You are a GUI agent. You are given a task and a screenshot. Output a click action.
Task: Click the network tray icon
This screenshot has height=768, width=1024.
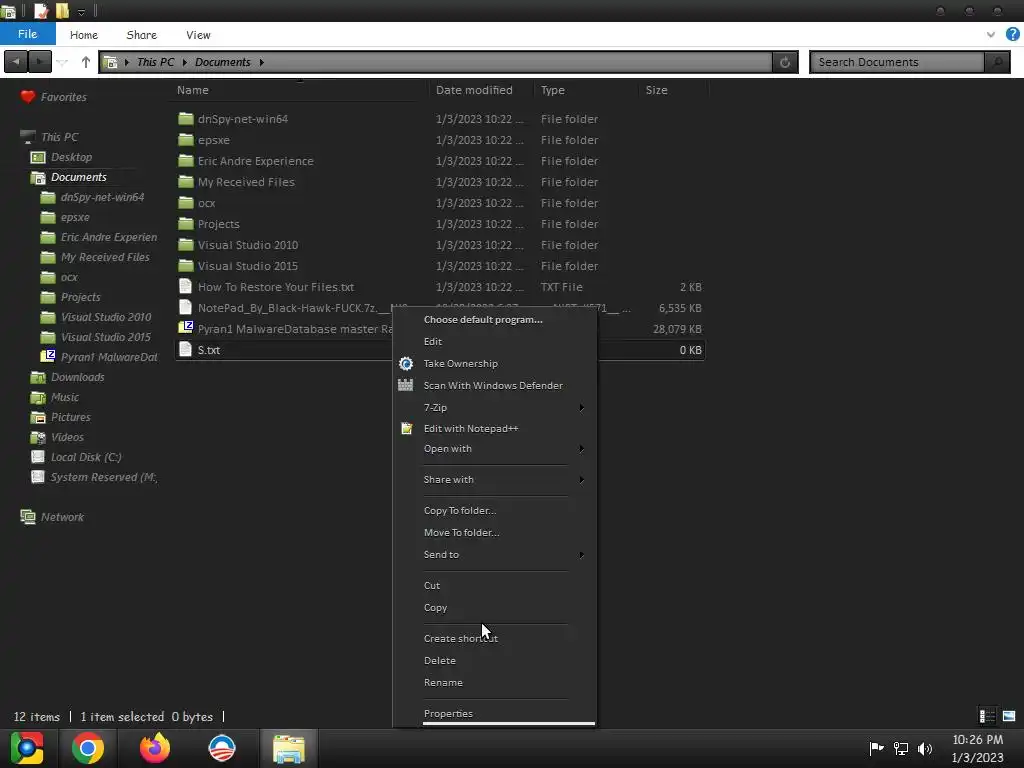(x=901, y=748)
